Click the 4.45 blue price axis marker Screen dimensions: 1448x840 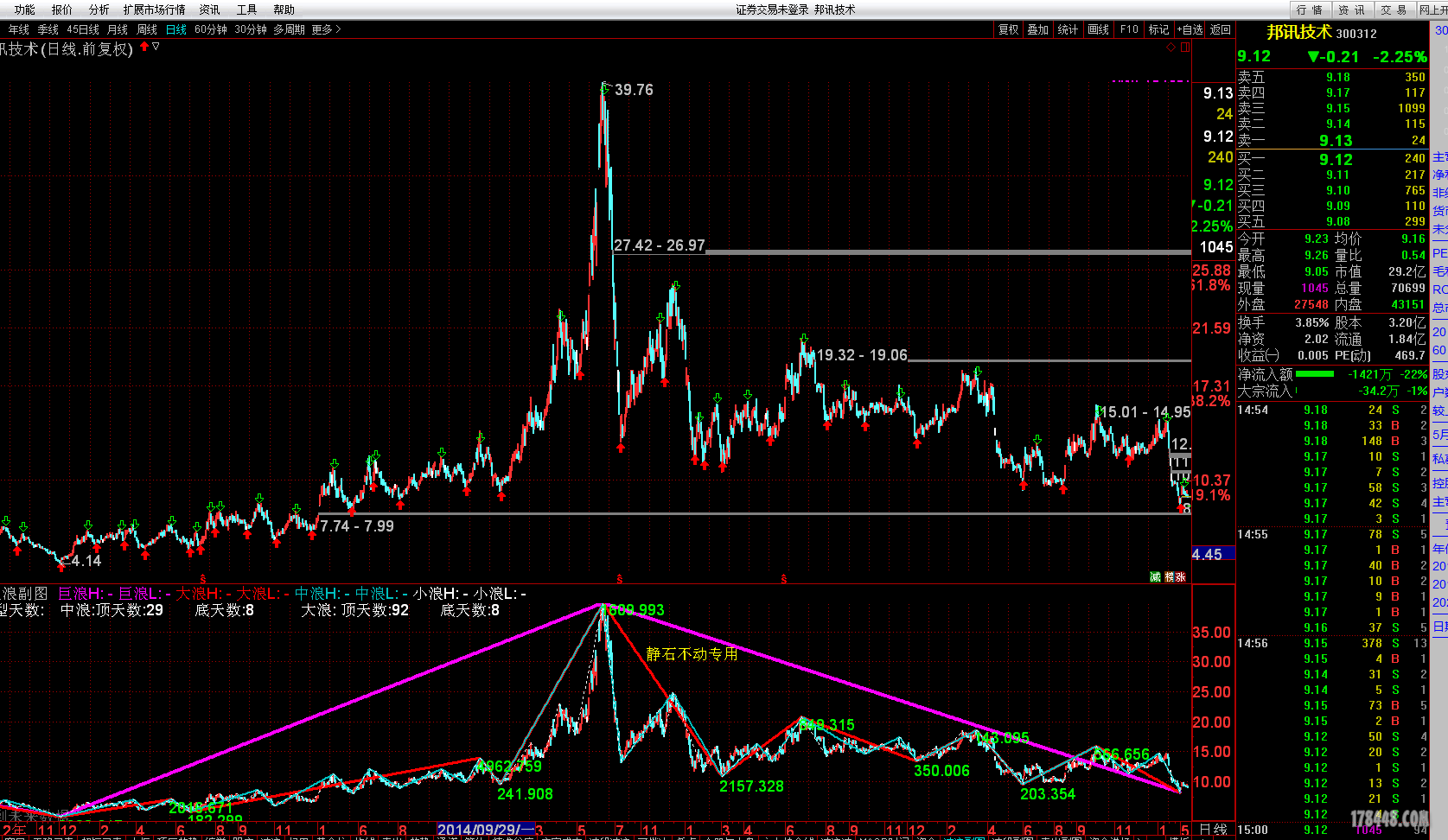click(1213, 555)
